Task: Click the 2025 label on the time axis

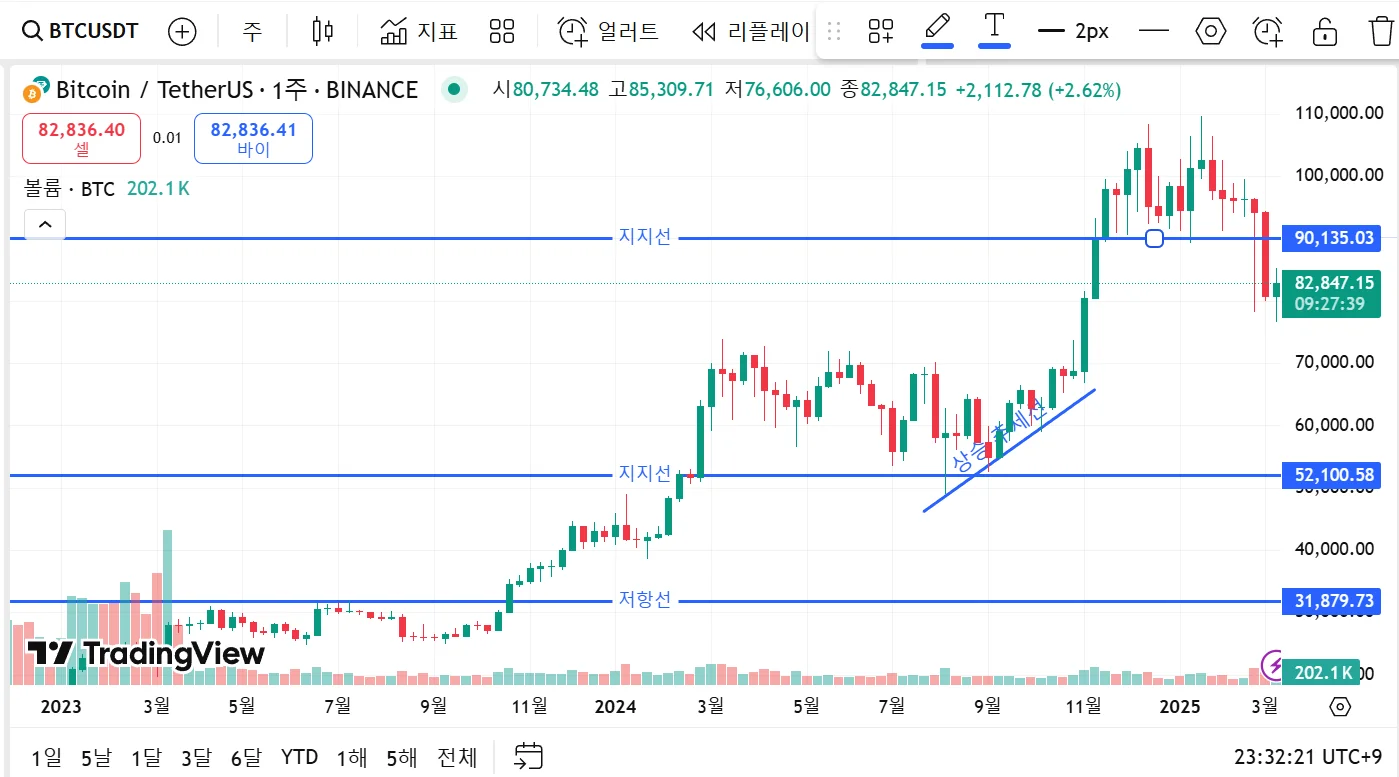Action: click(x=1179, y=707)
